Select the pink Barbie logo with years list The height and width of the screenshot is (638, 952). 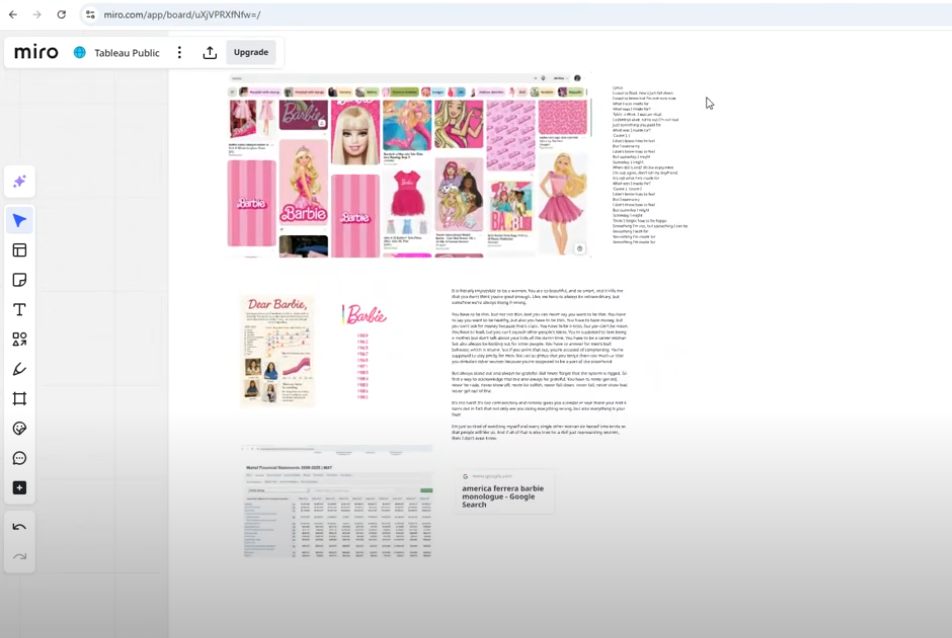364,351
